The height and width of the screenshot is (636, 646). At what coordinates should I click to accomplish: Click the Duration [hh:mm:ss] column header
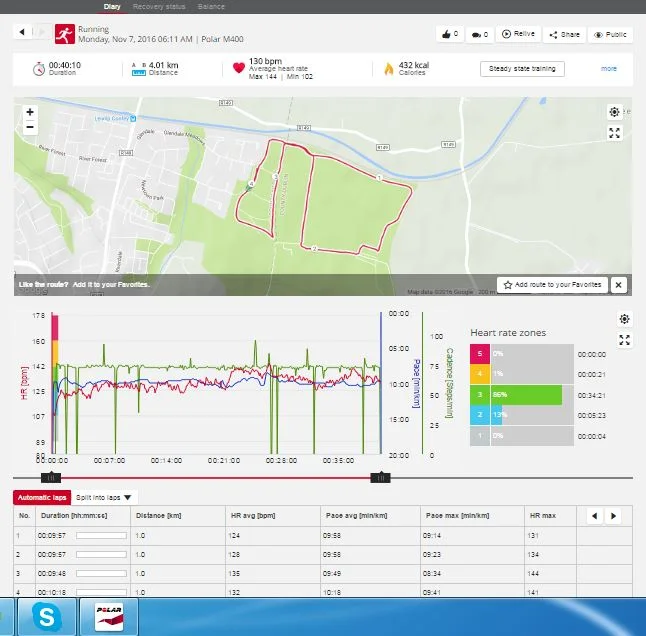[74, 516]
